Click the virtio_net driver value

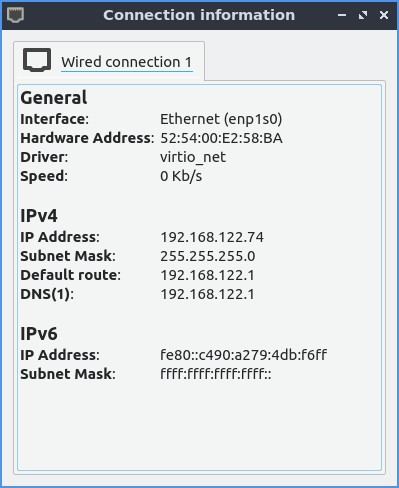[x=193, y=157]
